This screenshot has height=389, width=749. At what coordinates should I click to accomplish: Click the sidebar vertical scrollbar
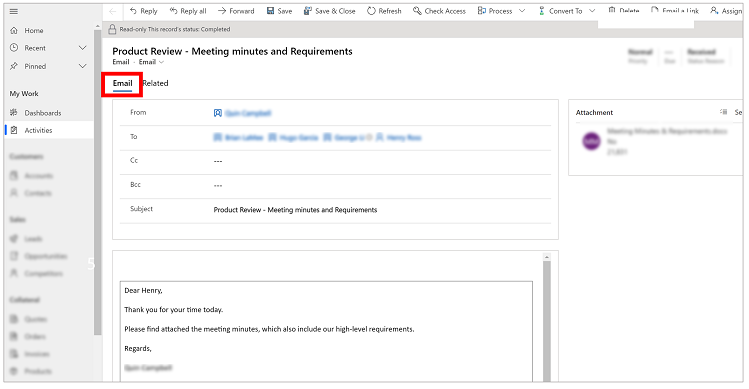pyautogui.click(x=97, y=182)
